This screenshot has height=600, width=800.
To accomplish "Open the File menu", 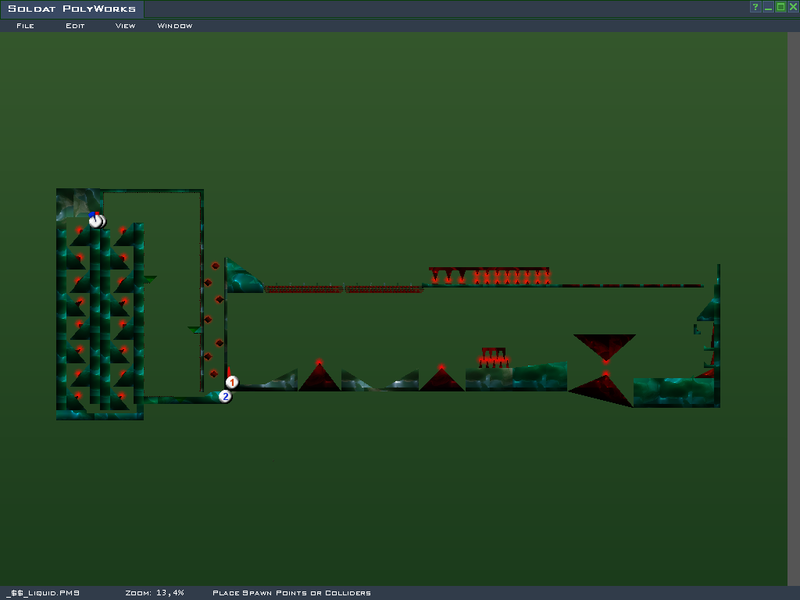I will [25, 25].
